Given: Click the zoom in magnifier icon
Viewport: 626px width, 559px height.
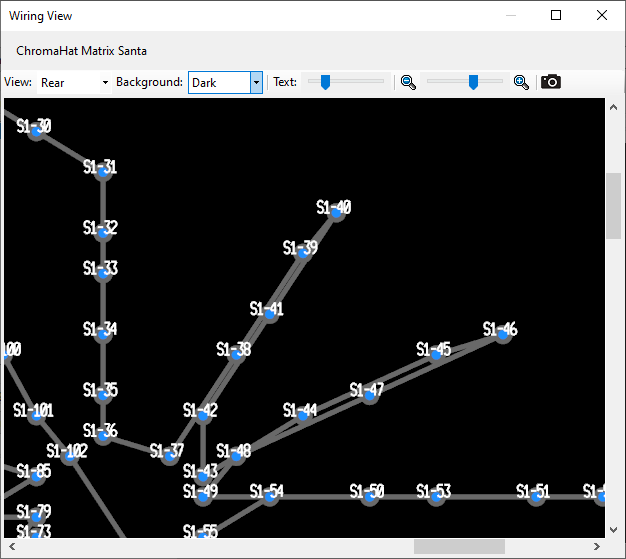Looking at the screenshot, I should (521, 82).
